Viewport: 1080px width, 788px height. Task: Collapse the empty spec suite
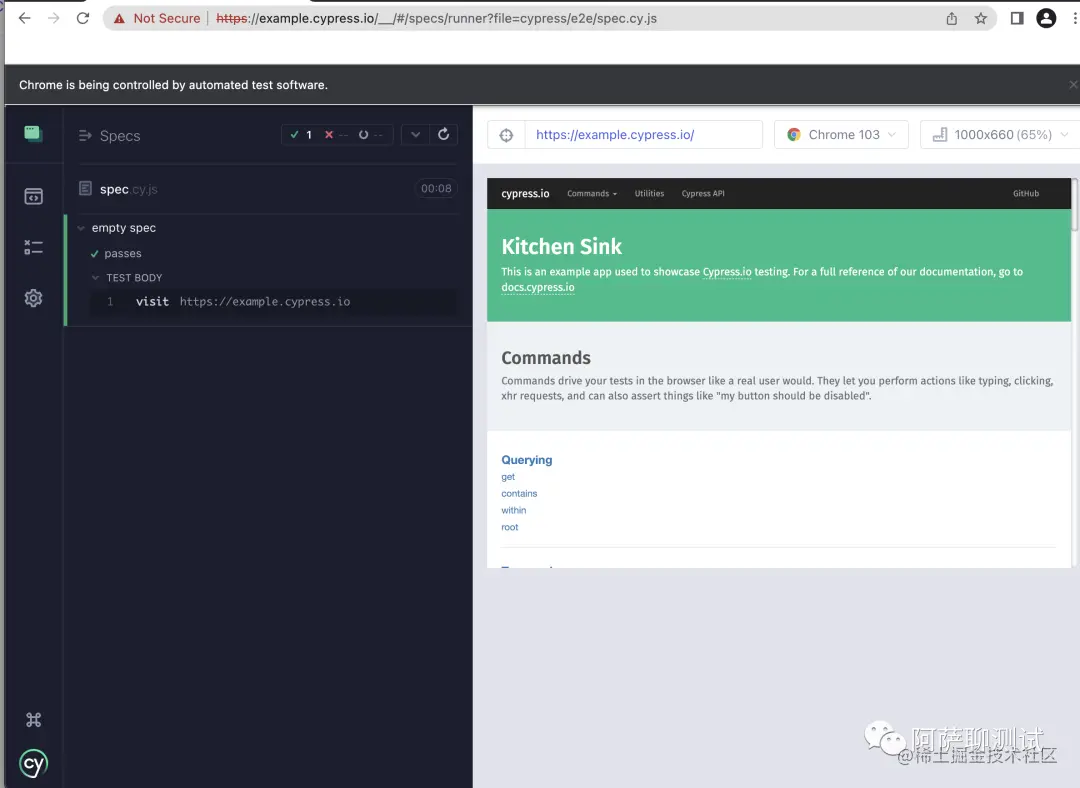pyautogui.click(x=81, y=228)
